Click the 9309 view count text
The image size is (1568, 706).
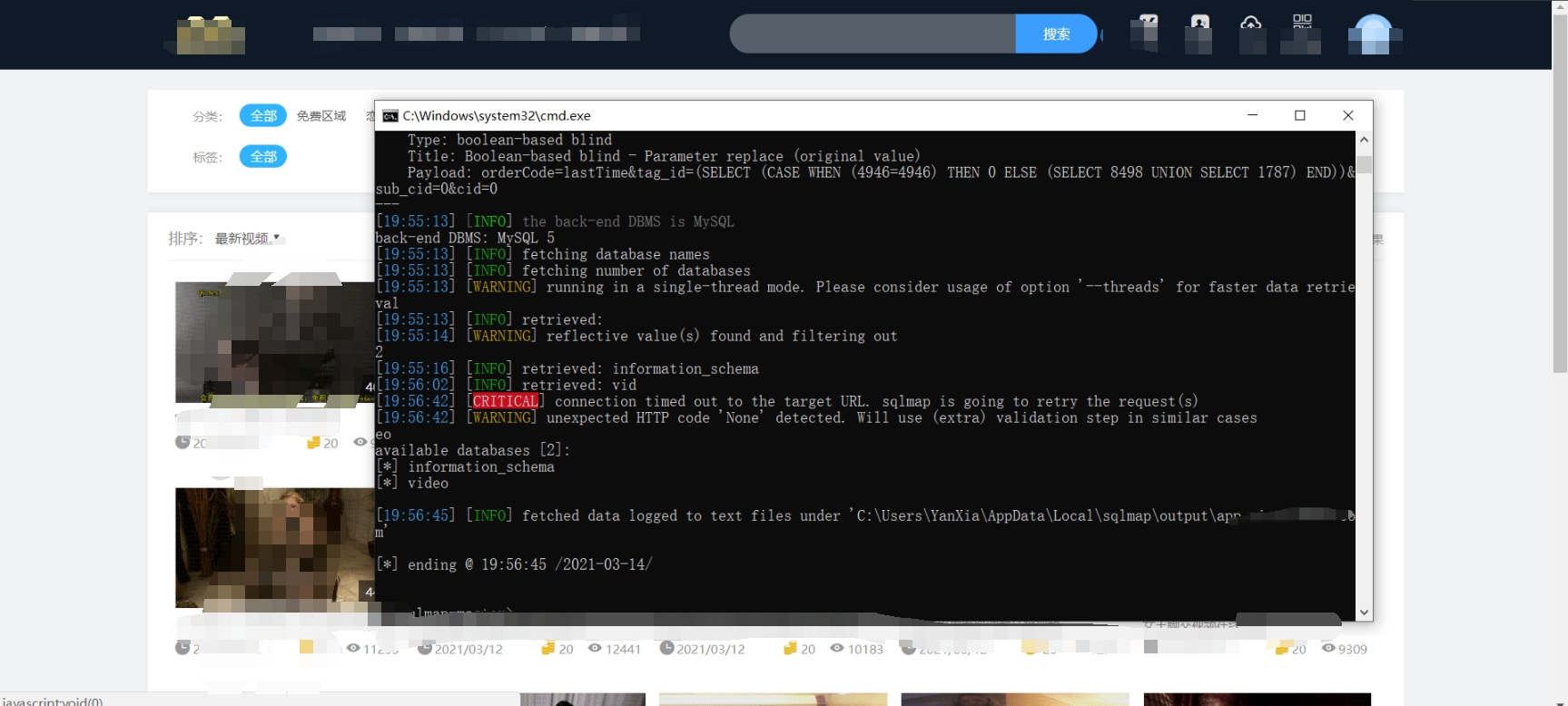(x=1353, y=650)
